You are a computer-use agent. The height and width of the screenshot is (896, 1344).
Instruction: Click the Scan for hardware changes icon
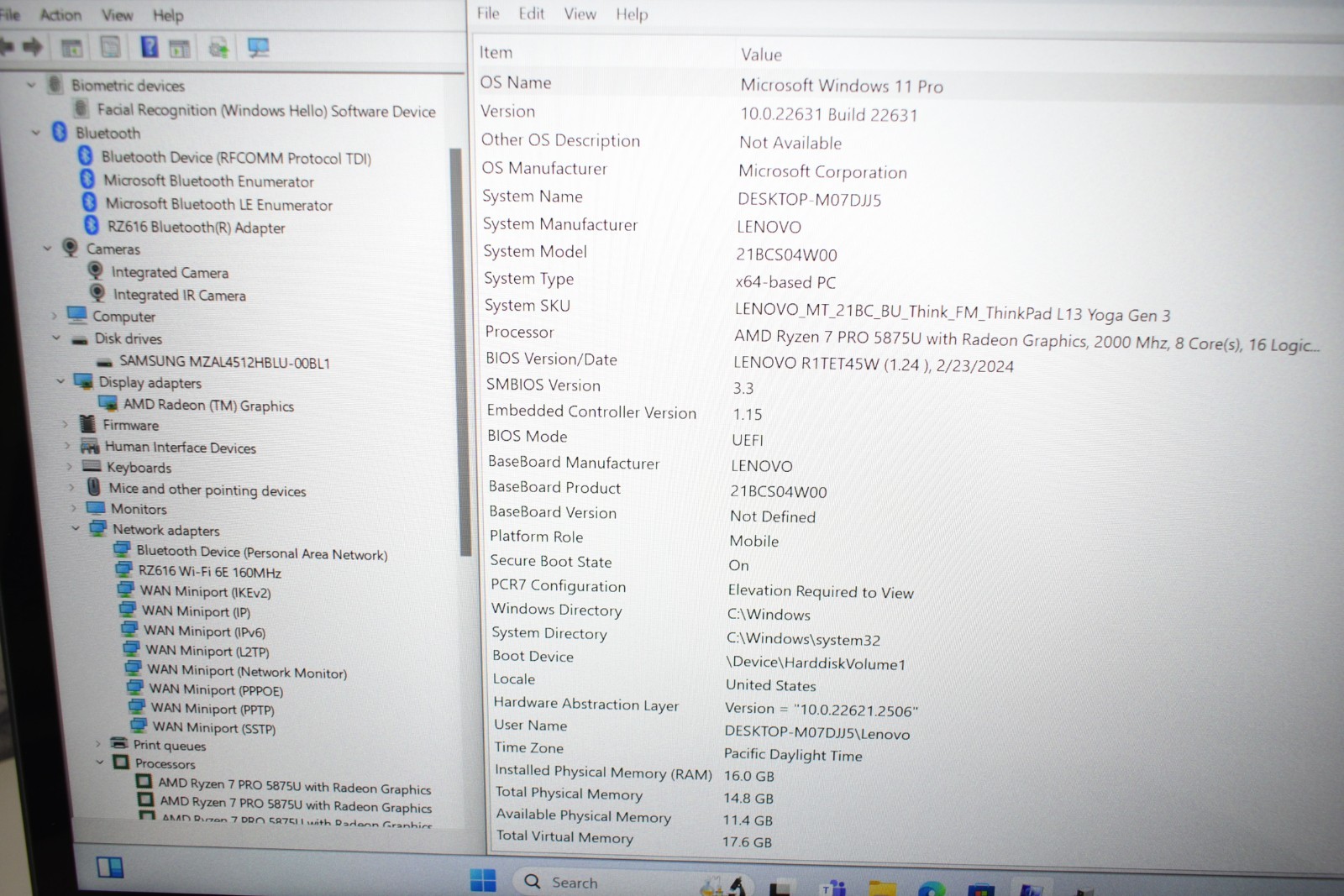(259, 48)
